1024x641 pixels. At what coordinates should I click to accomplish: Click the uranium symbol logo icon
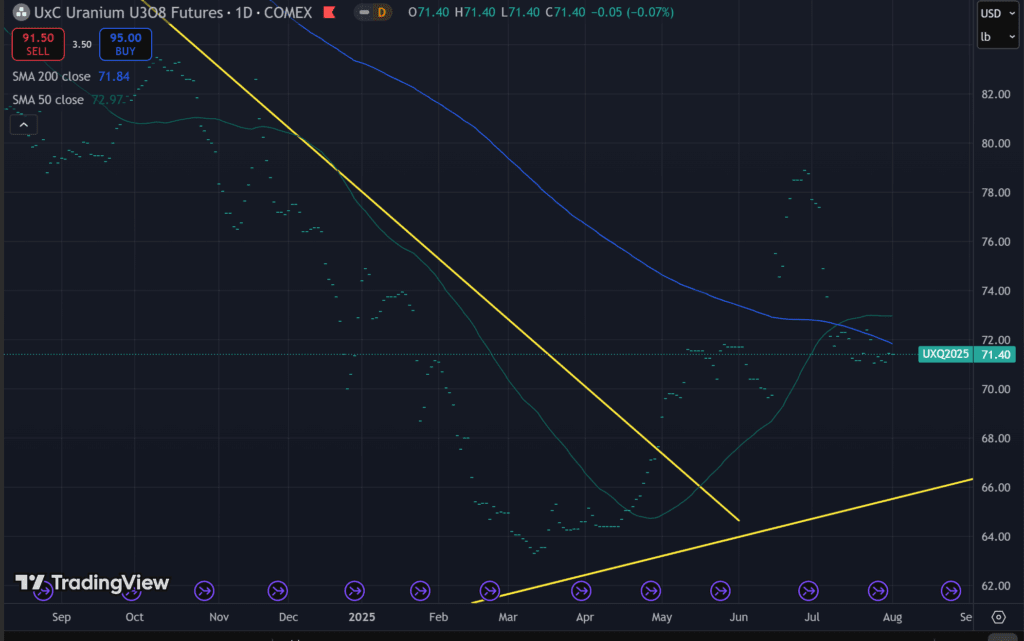coord(20,13)
